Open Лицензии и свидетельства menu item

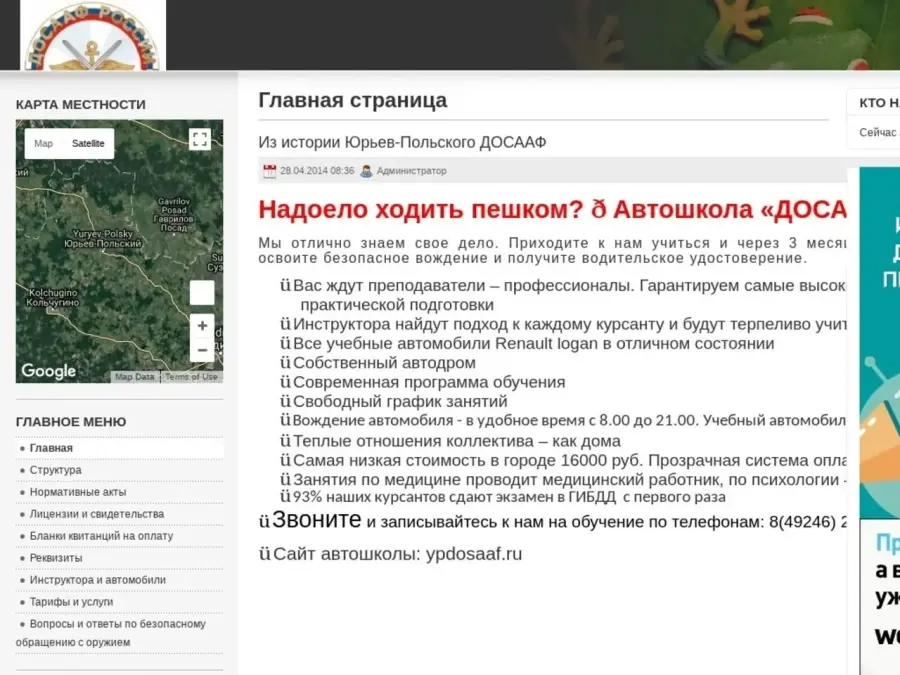97,514
